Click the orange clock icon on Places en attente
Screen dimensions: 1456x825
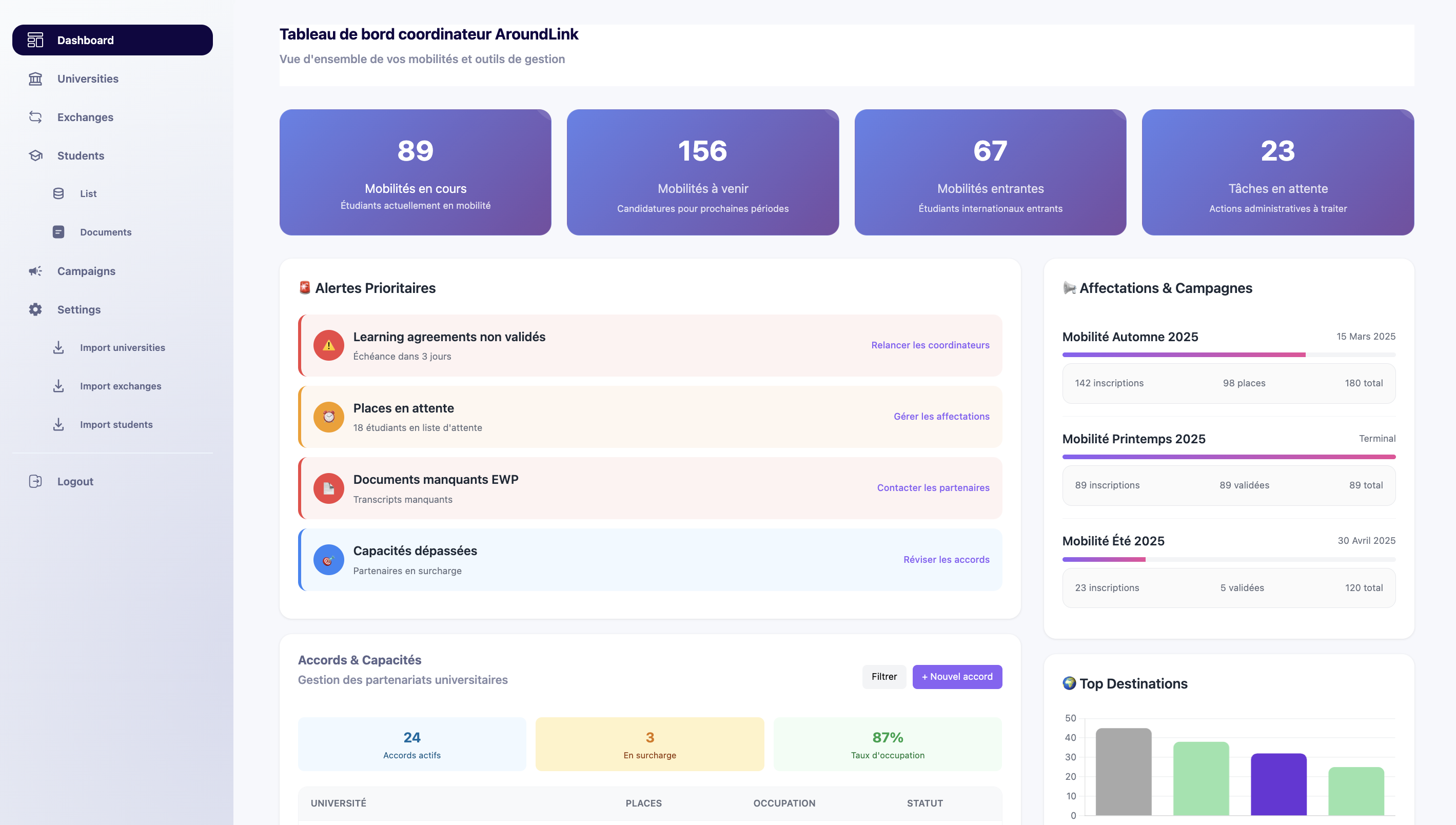tap(328, 417)
